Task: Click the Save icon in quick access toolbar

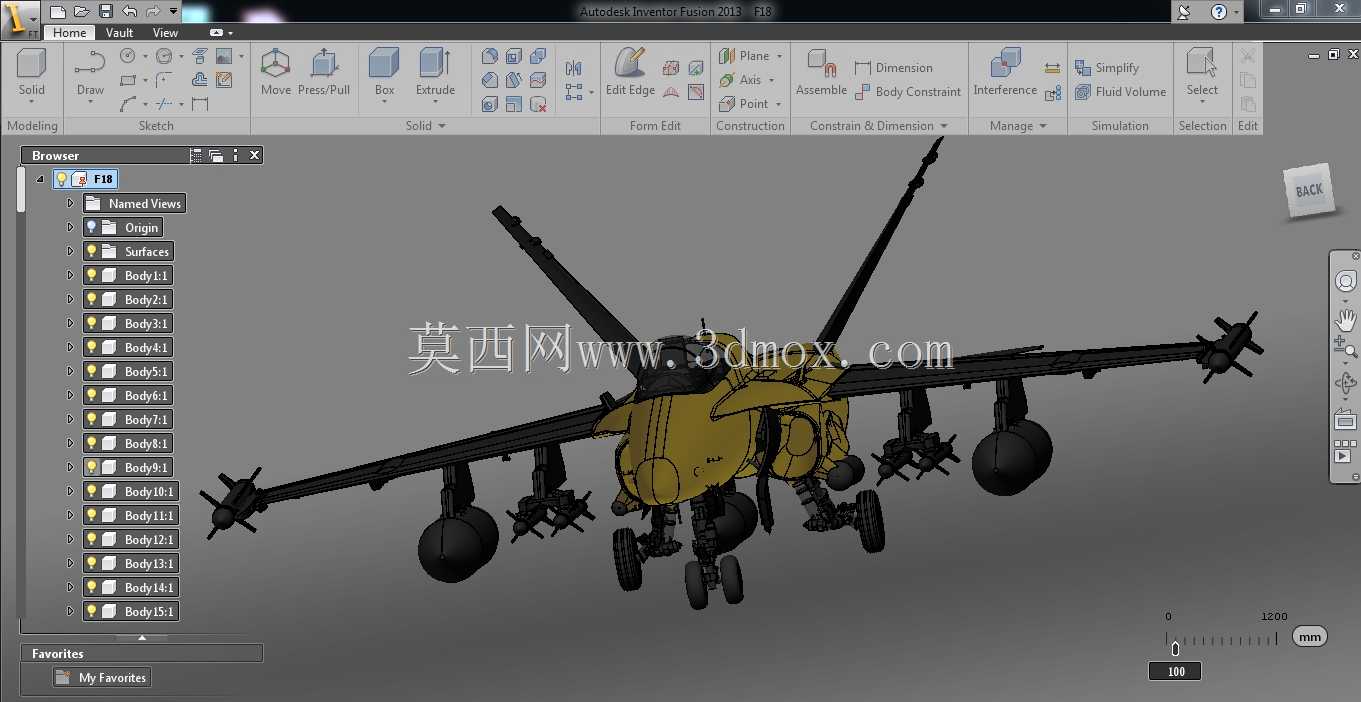Action: 106,11
